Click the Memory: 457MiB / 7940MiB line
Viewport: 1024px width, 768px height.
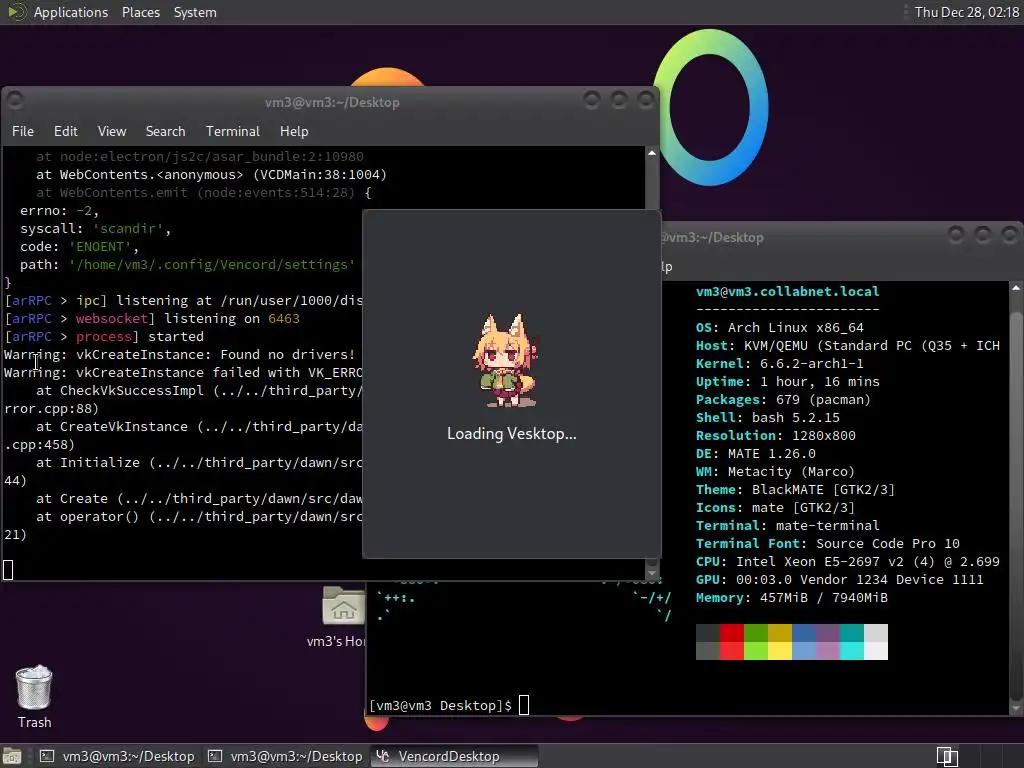pyautogui.click(x=792, y=598)
